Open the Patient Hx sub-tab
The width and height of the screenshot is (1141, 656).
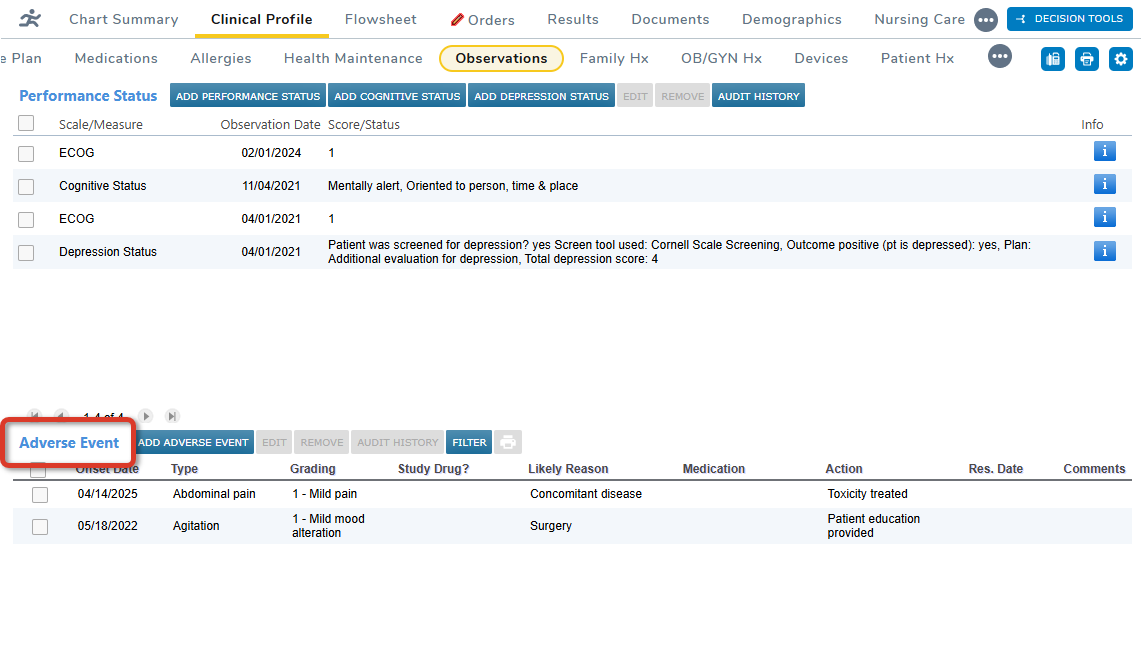(918, 58)
